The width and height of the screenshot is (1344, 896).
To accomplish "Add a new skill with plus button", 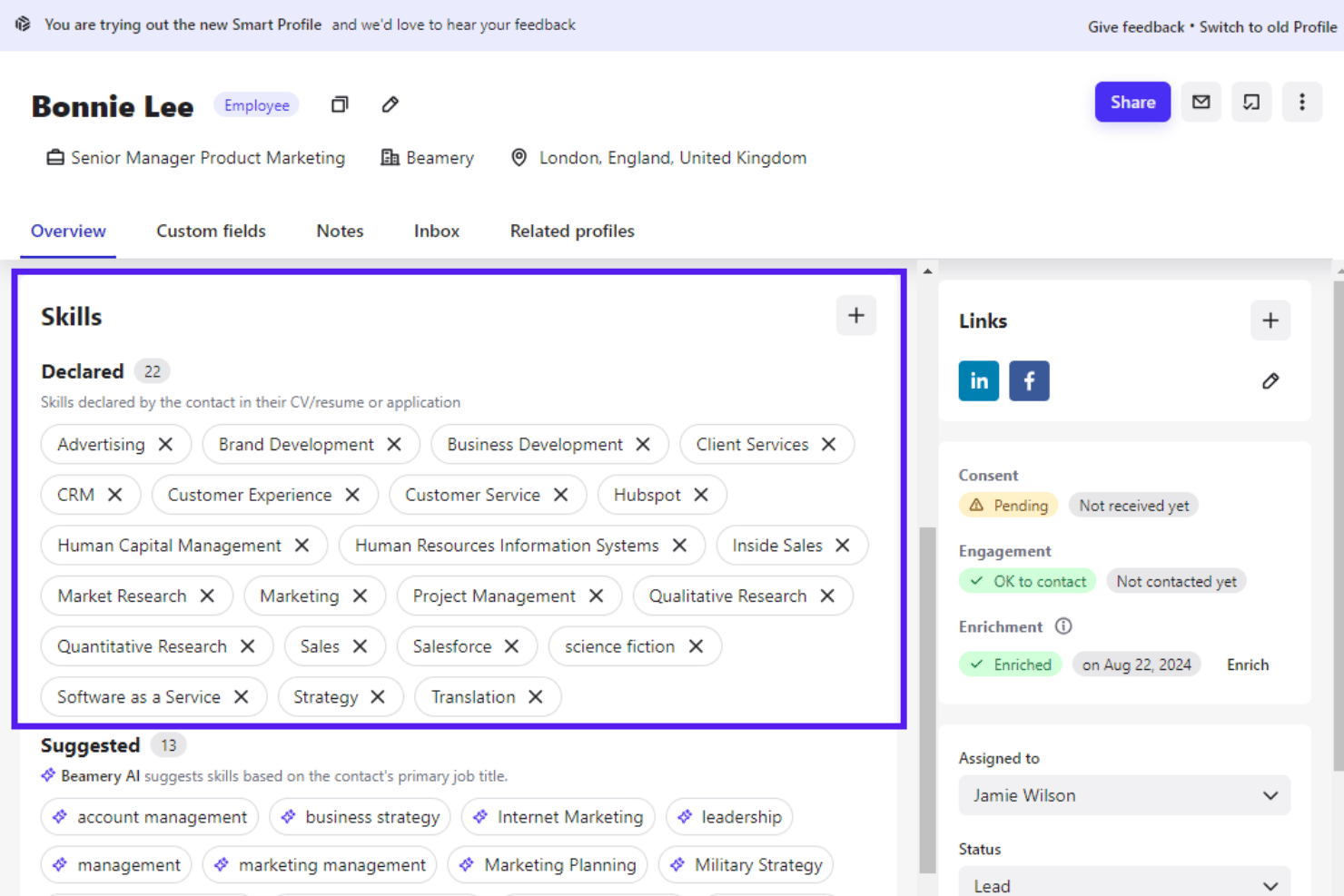I will (x=856, y=315).
